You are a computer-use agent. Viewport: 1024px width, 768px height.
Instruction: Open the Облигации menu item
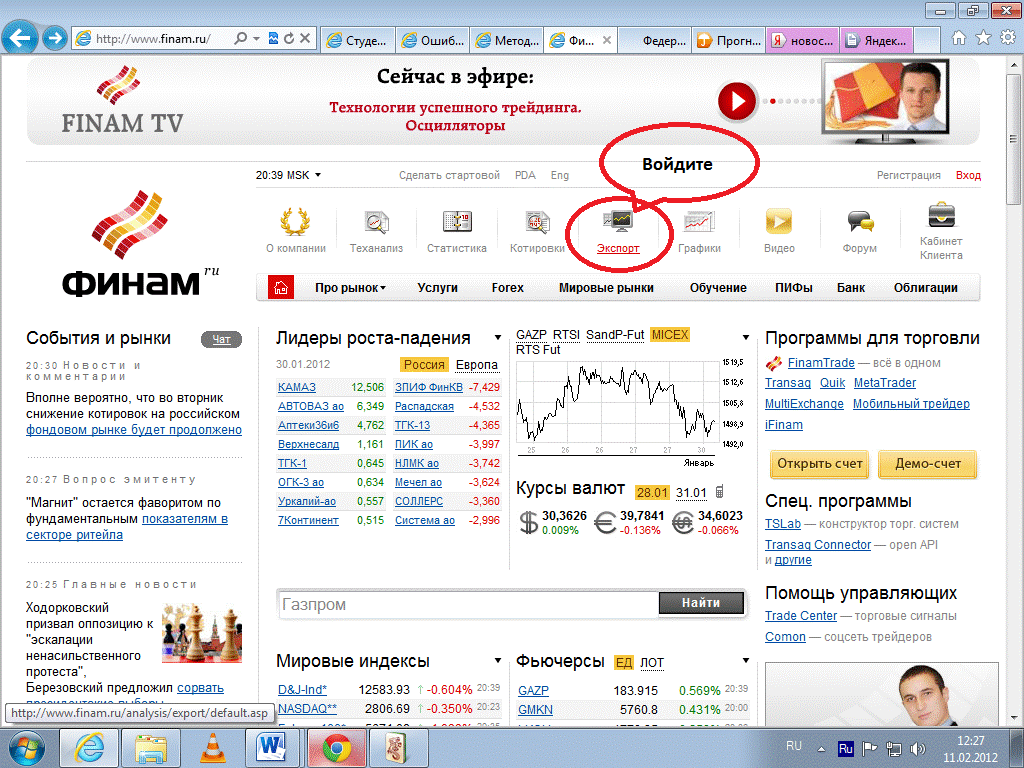click(x=925, y=287)
